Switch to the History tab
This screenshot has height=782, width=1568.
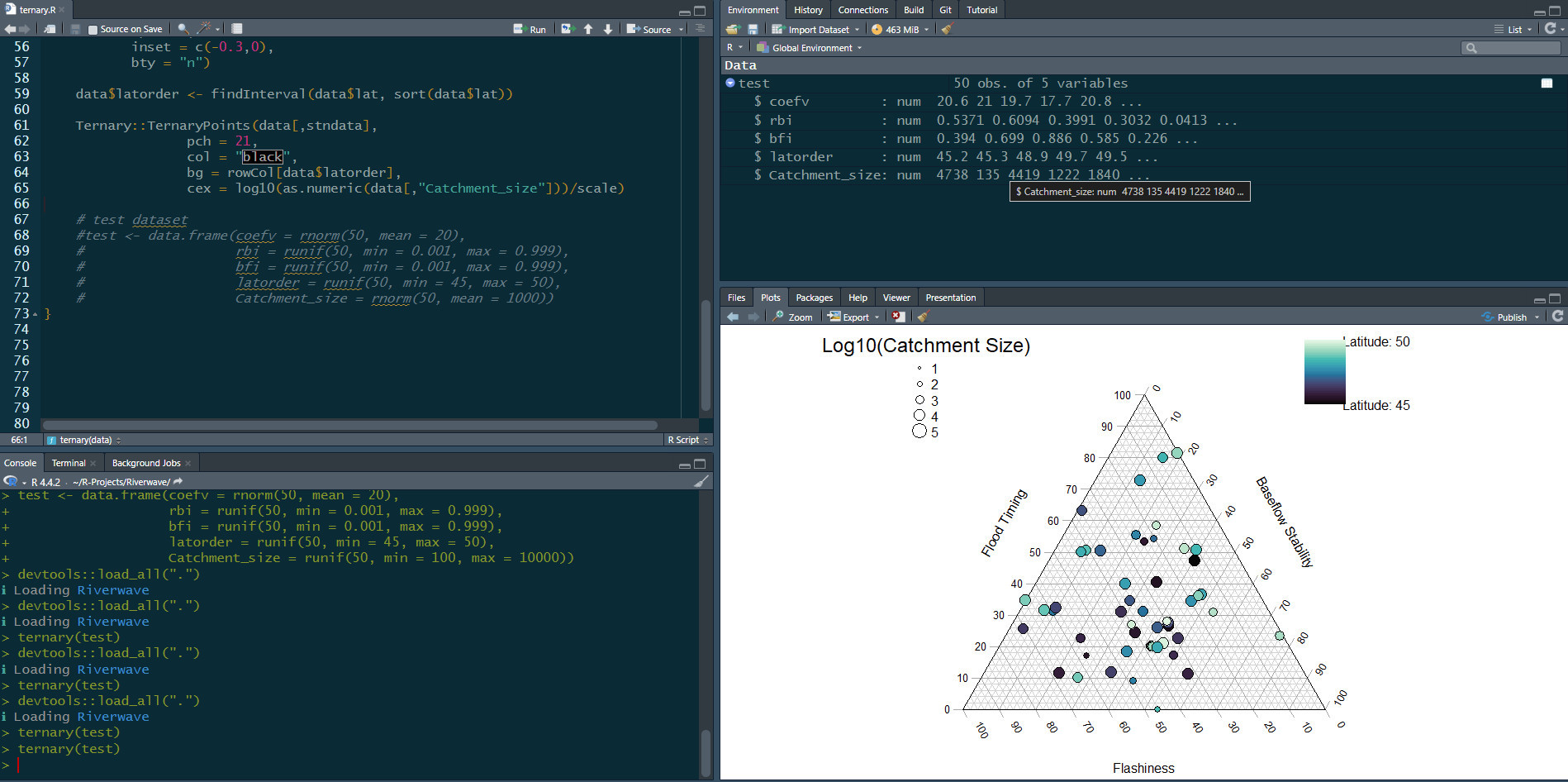pyautogui.click(x=808, y=10)
